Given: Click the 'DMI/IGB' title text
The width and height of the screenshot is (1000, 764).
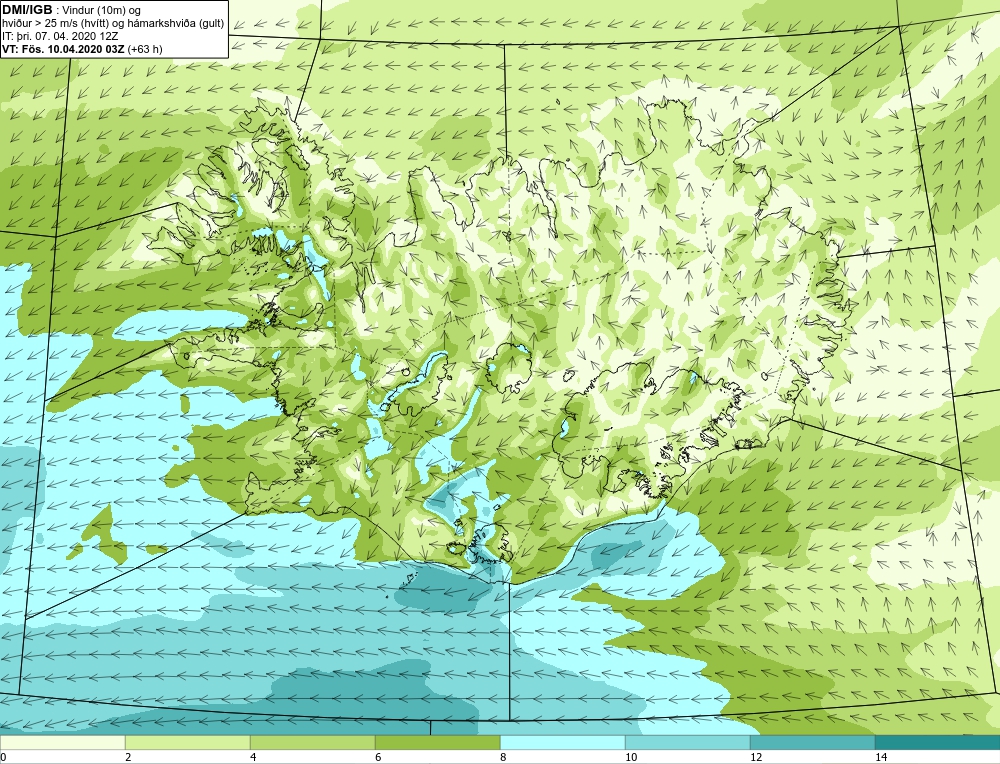Looking at the screenshot, I should [27, 10].
